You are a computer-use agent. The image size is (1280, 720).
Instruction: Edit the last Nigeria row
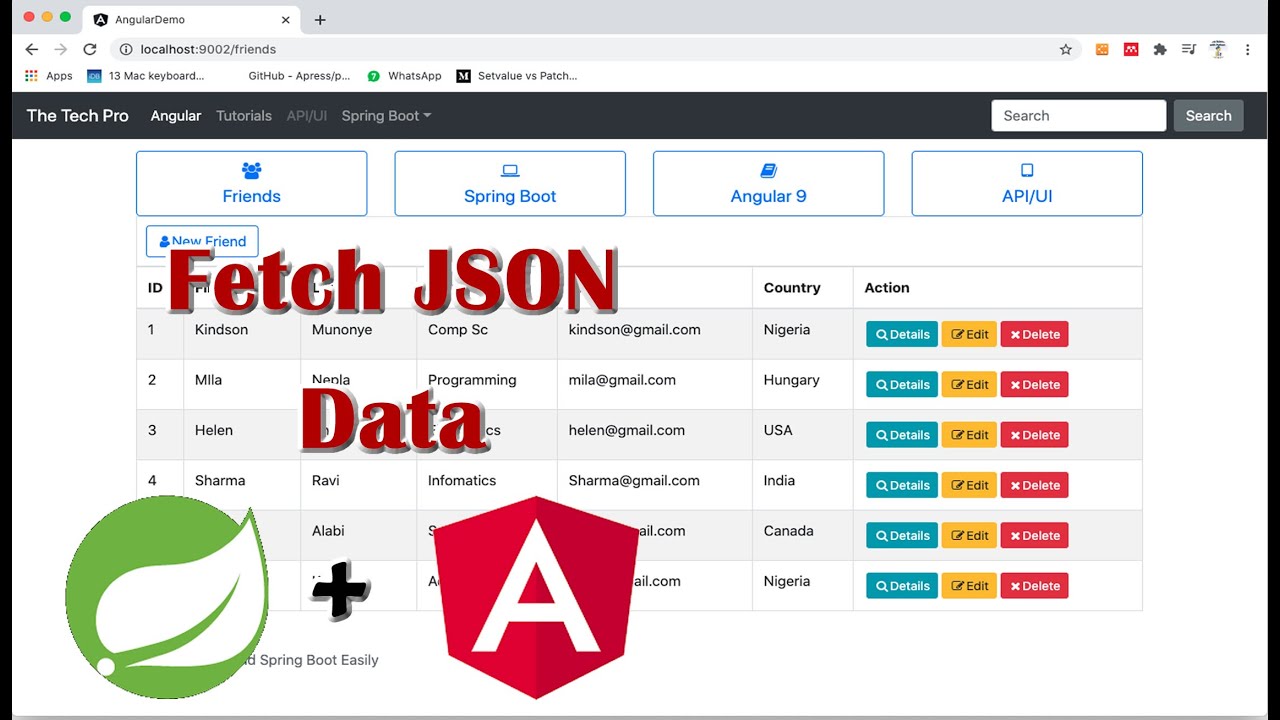[969, 586]
